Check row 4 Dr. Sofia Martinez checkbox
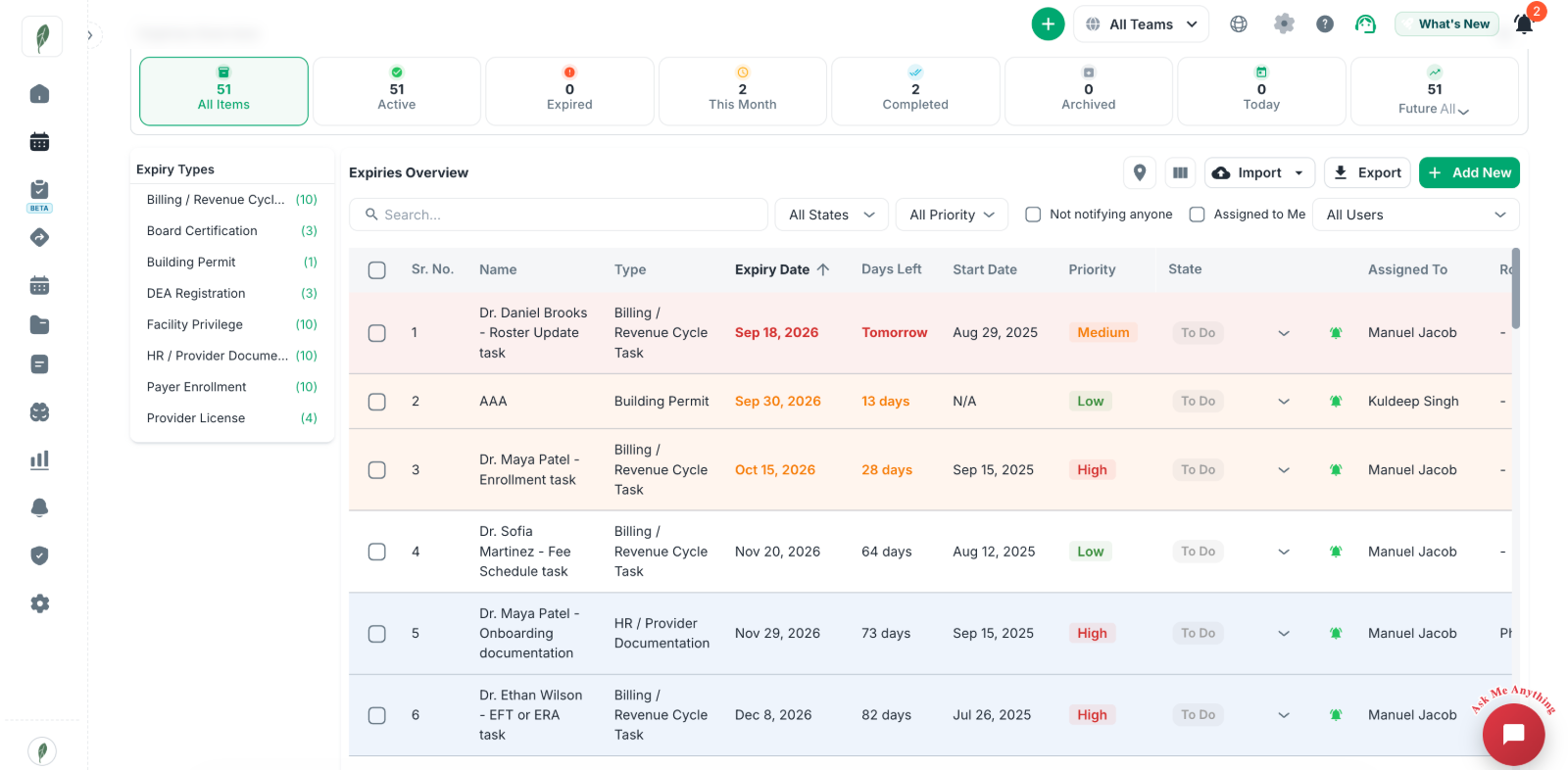 pyautogui.click(x=376, y=552)
